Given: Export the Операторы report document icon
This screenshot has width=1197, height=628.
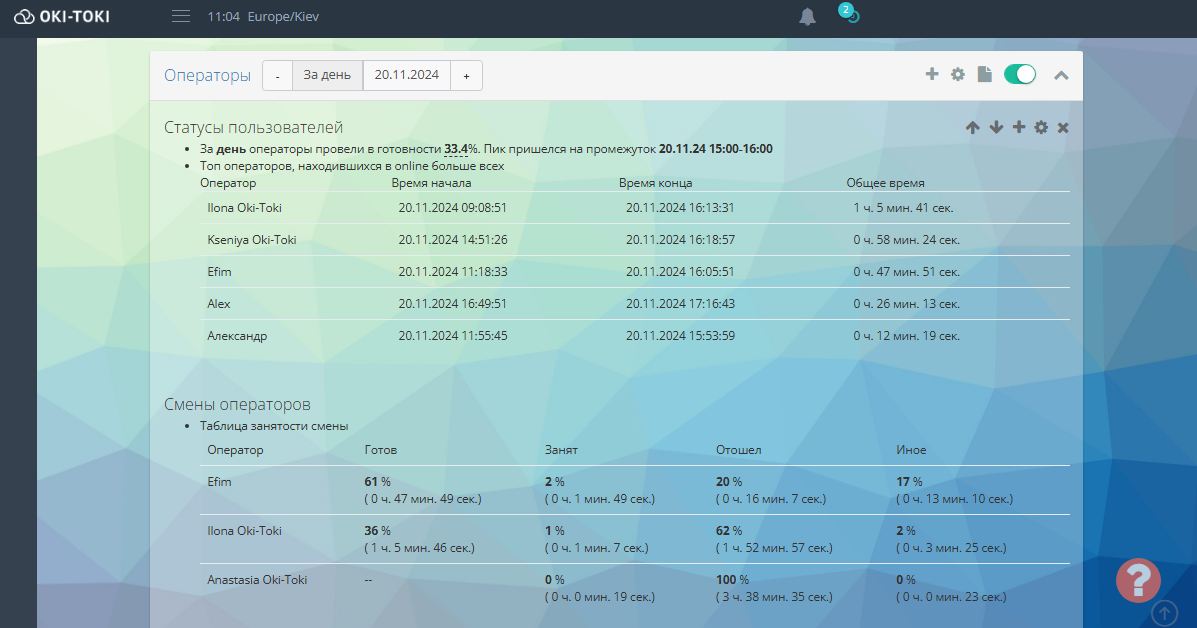Looking at the screenshot, I should point(985,74).
